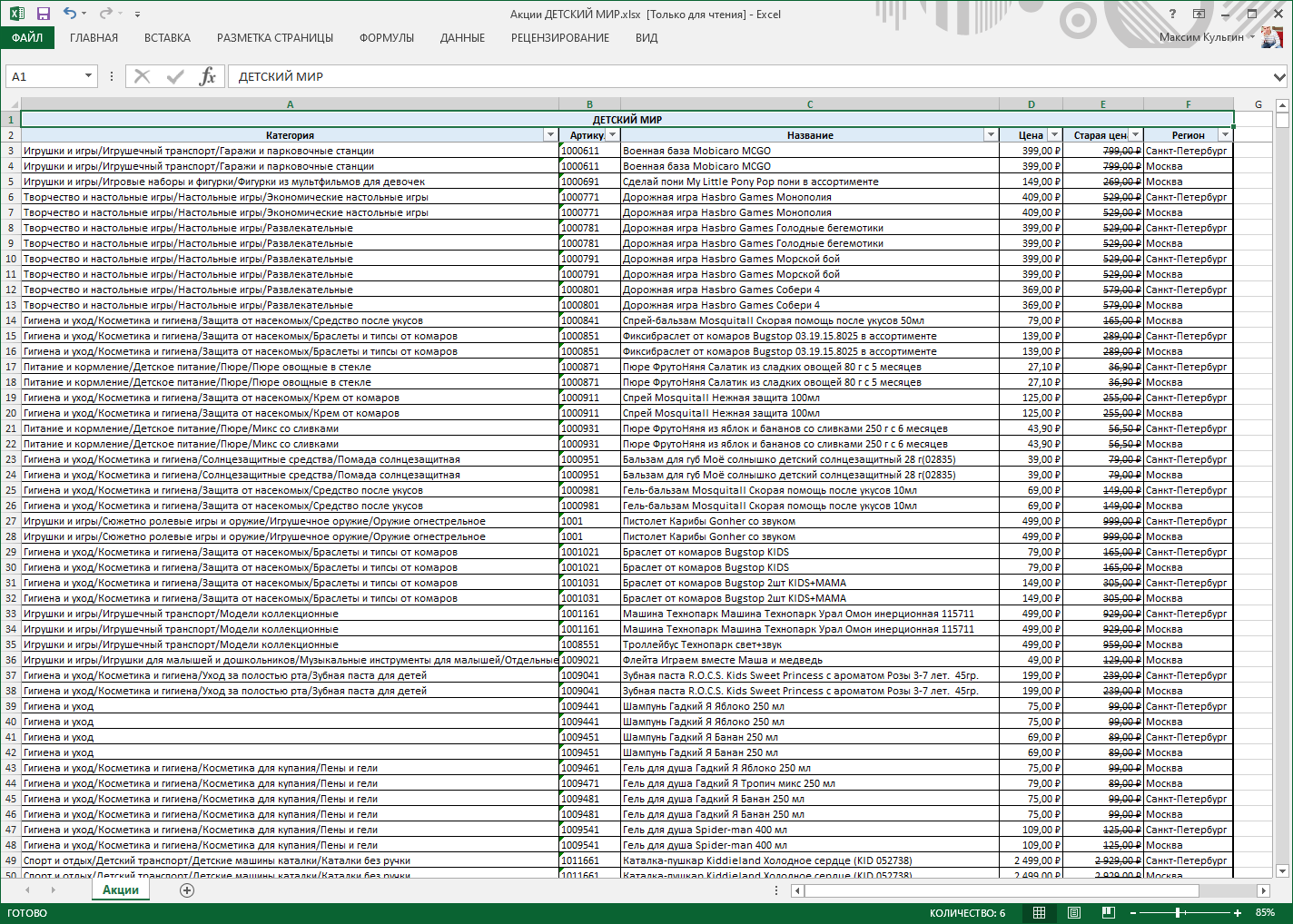Image resolution: width=1293 pixels, height=924 pixels.
Task: Click the Insert Function fx icon
Action: (x=208, y=76)
